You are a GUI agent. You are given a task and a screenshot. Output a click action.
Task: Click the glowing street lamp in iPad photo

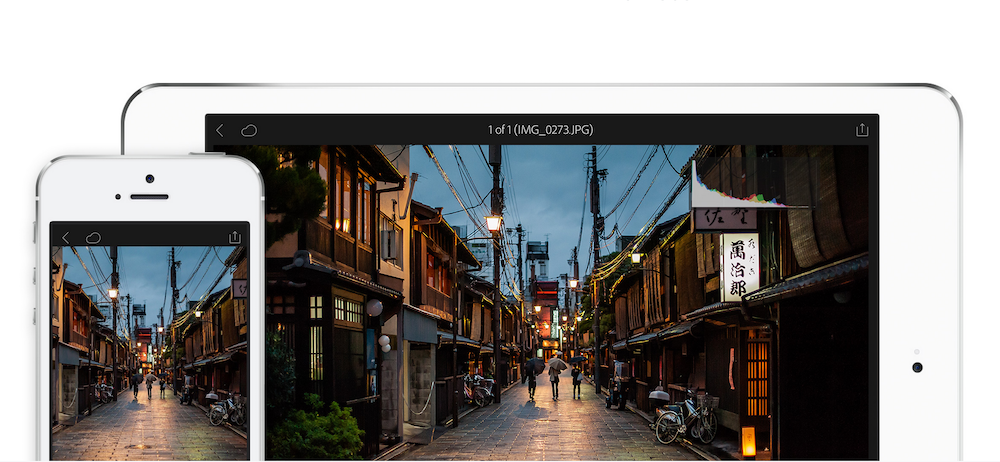tap(492, 223)
